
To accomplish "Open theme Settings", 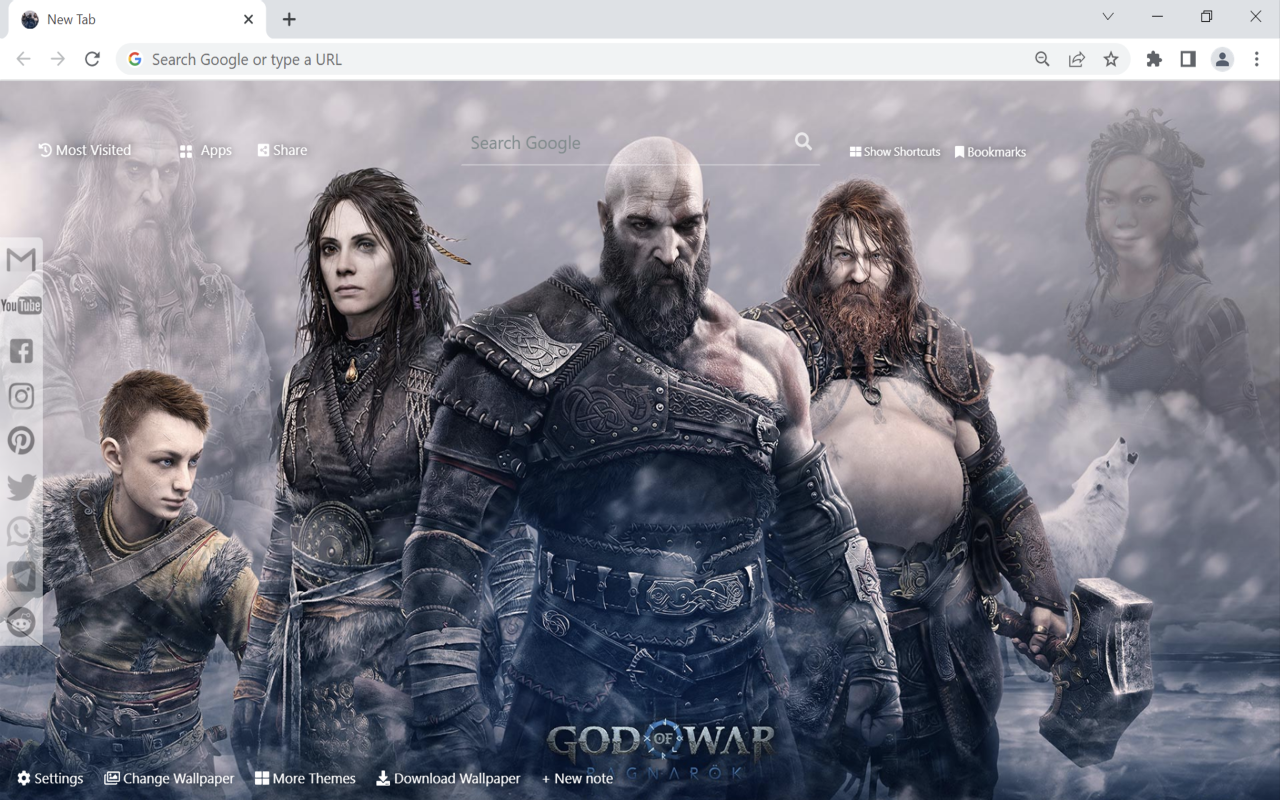I will 50,778.
